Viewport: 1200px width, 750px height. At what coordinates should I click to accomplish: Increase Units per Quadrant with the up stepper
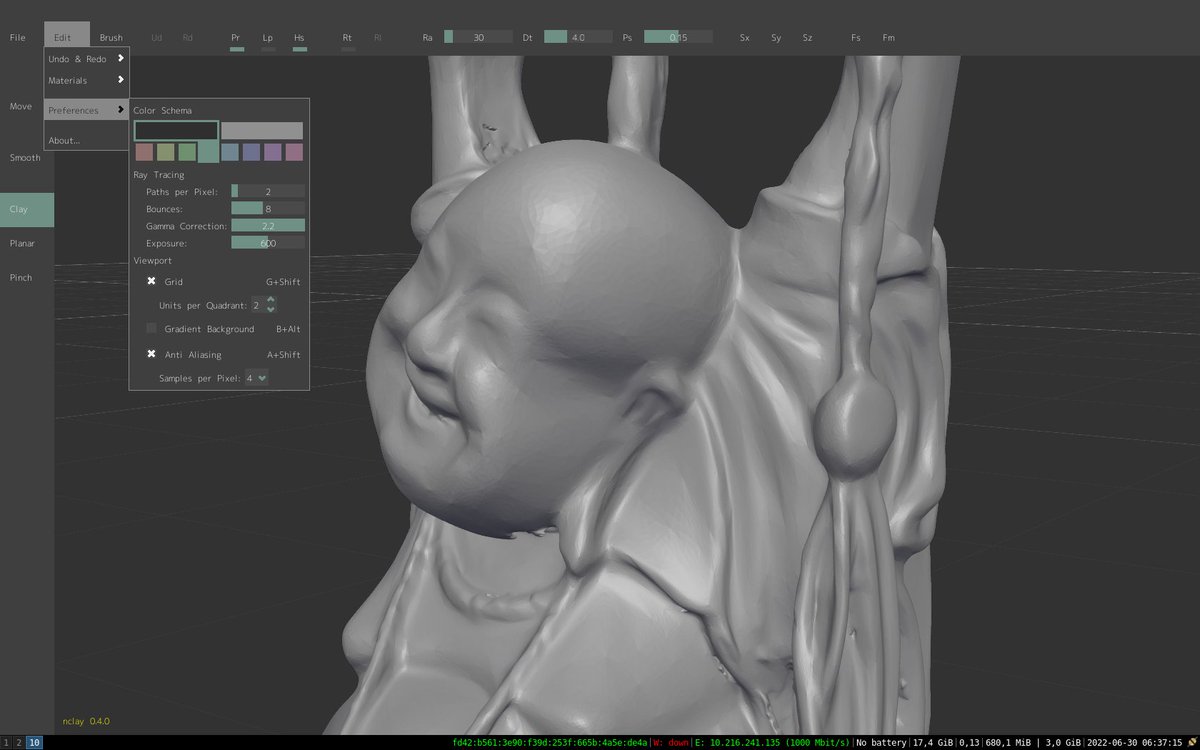pyautogui.click(x=271, y=300)
